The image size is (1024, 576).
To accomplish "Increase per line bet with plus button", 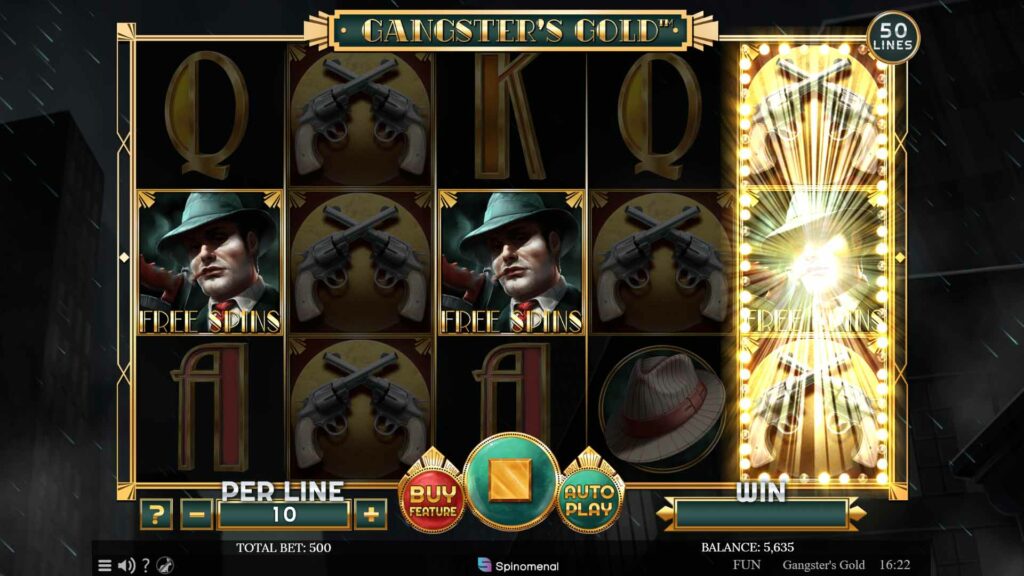I will click(370, 515).
